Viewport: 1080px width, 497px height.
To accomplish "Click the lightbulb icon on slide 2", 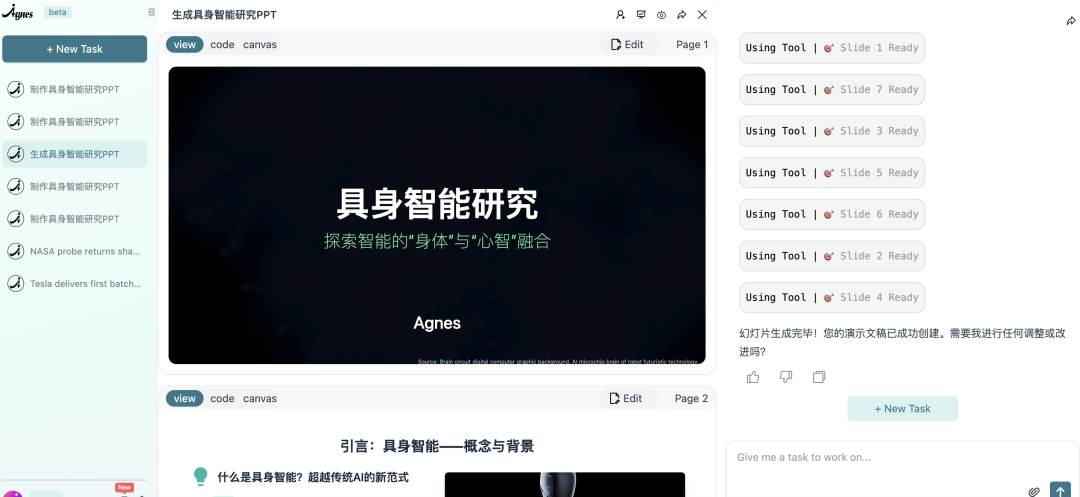I will coord(200,476).
